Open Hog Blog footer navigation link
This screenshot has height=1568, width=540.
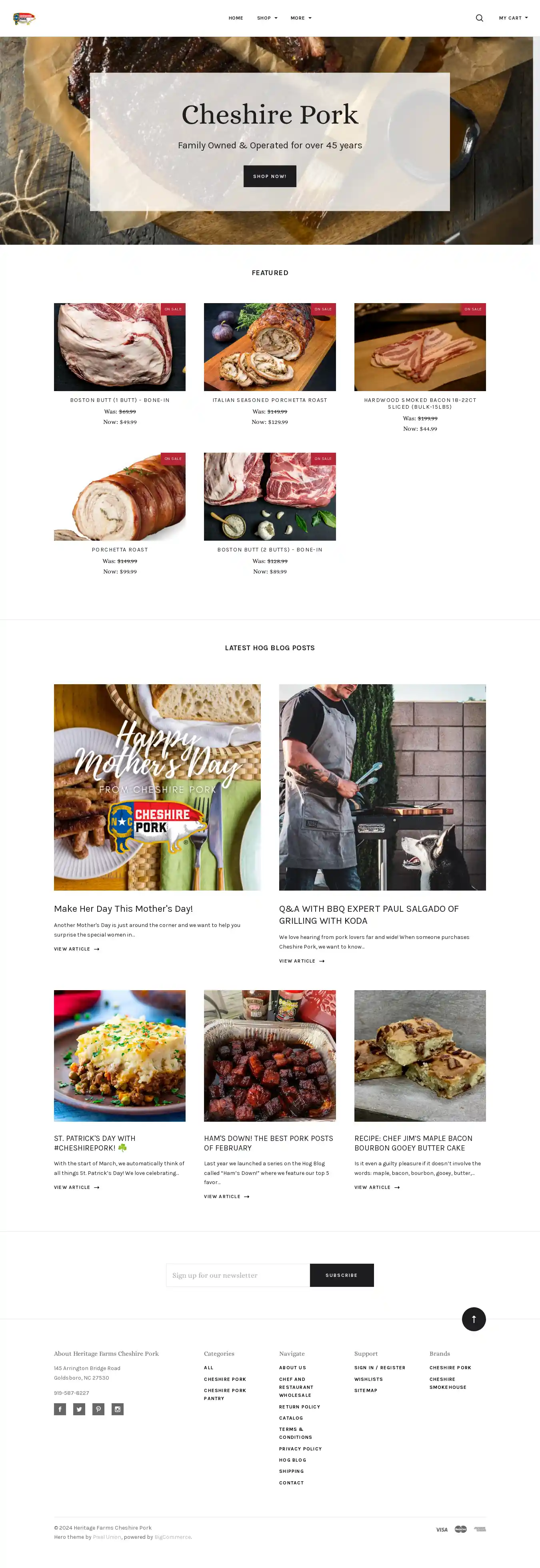(x=293, y=1460)
